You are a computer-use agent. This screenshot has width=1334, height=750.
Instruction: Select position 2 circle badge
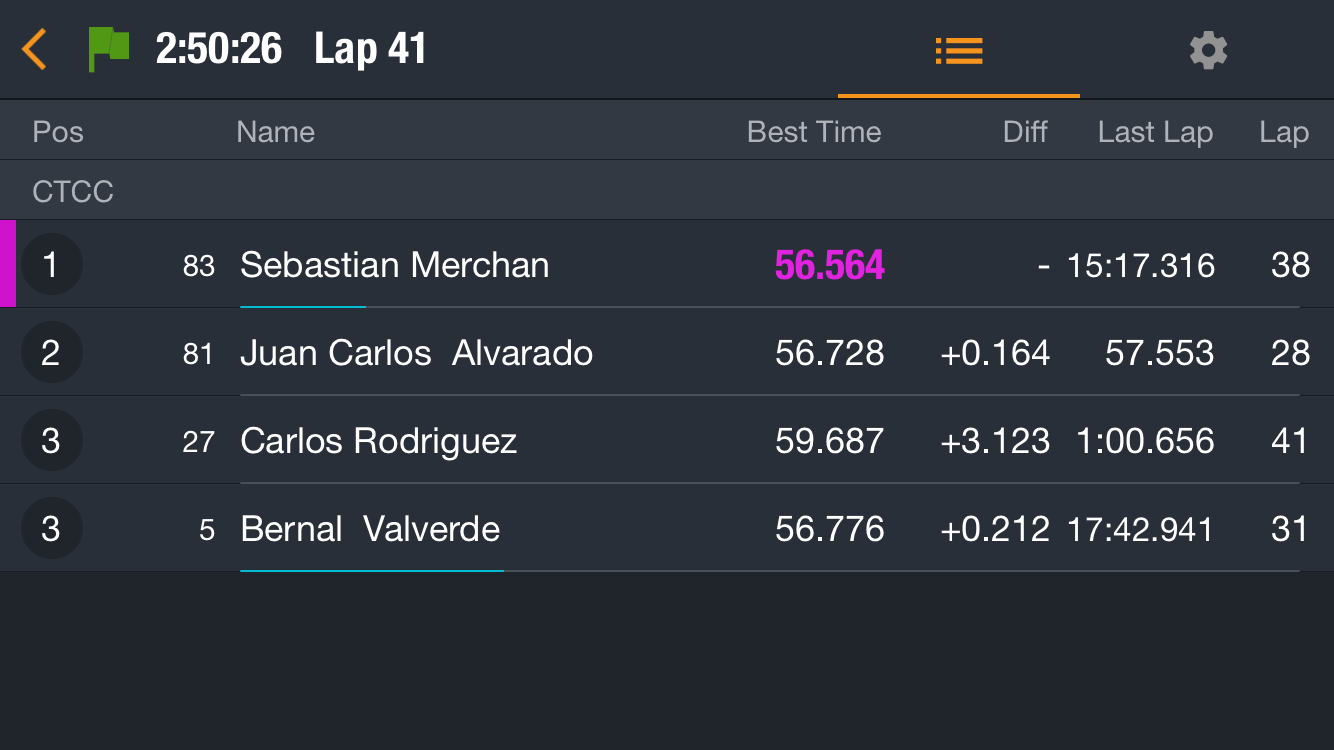pyautogui.click(x=51, y=353)
